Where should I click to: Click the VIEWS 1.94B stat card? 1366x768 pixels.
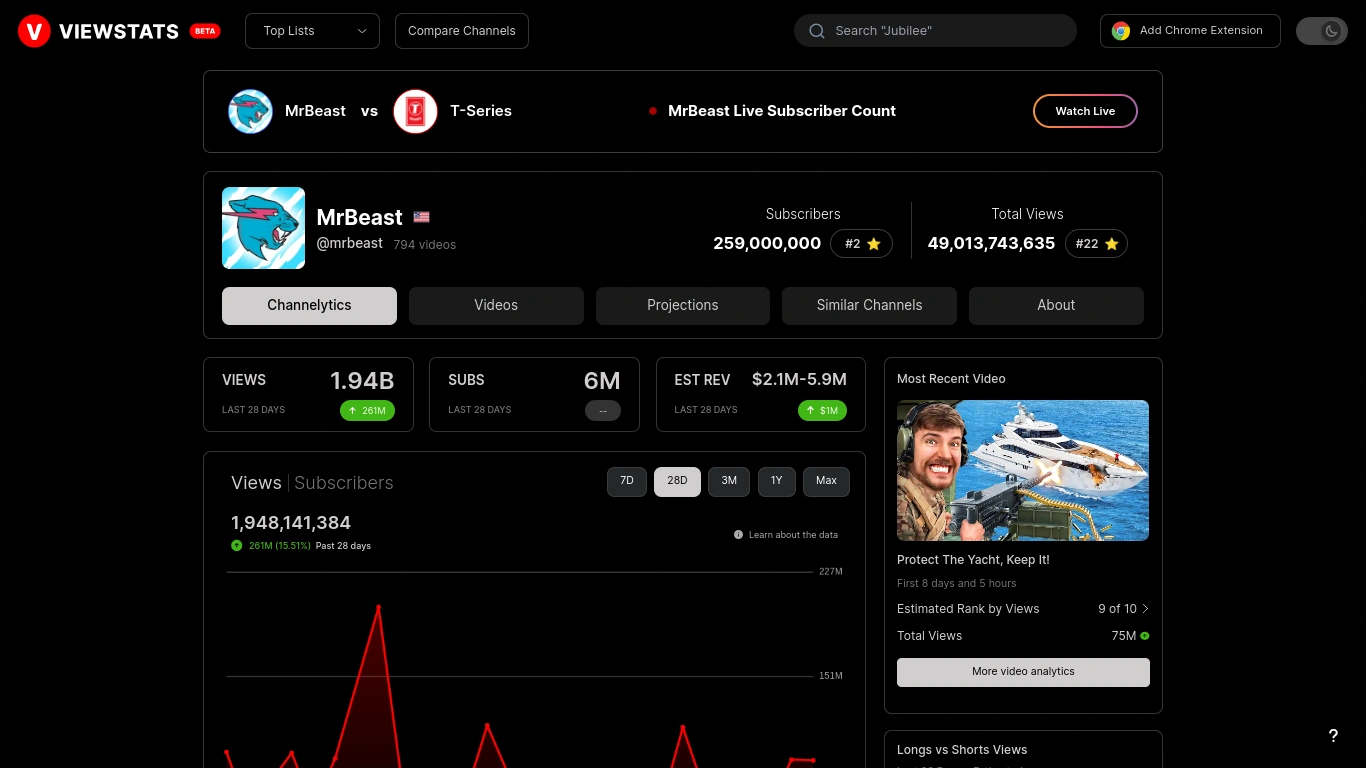click(x=308, y=395)
